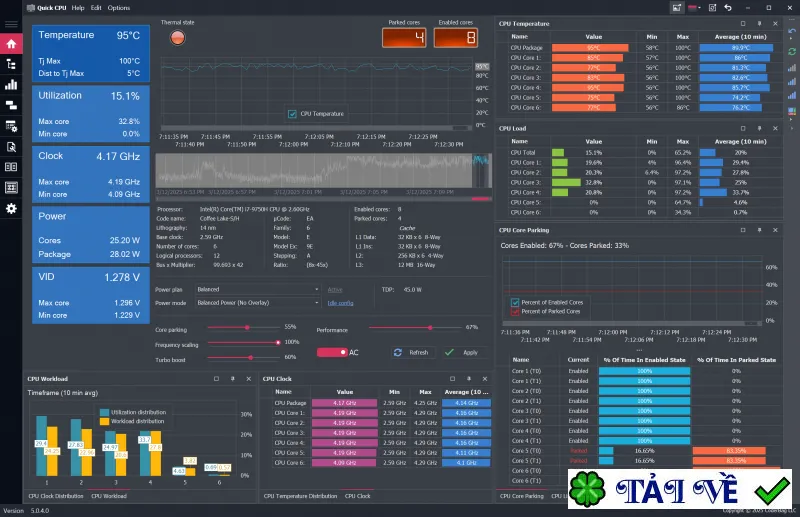Click the history overview graph strip
The width and height of the screenshot is (800, 517).
[x=323, y=171]
